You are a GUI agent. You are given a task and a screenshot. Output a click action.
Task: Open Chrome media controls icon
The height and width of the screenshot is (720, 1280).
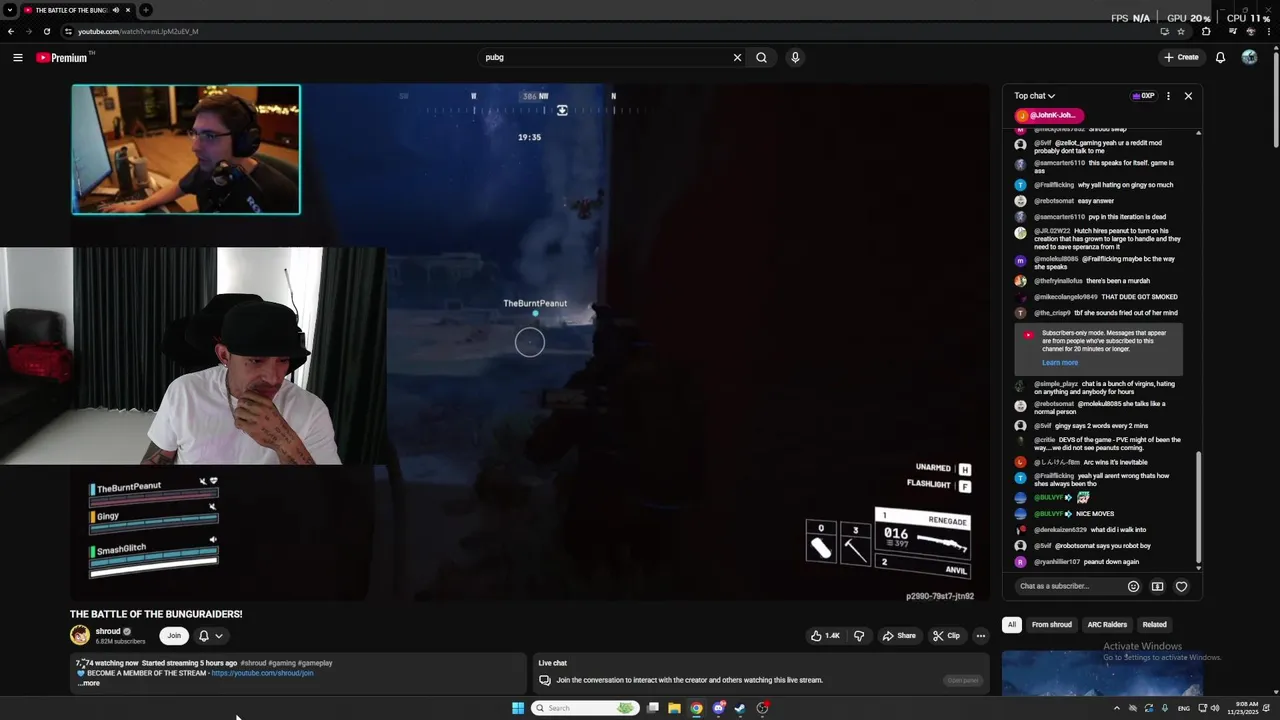1232,31
